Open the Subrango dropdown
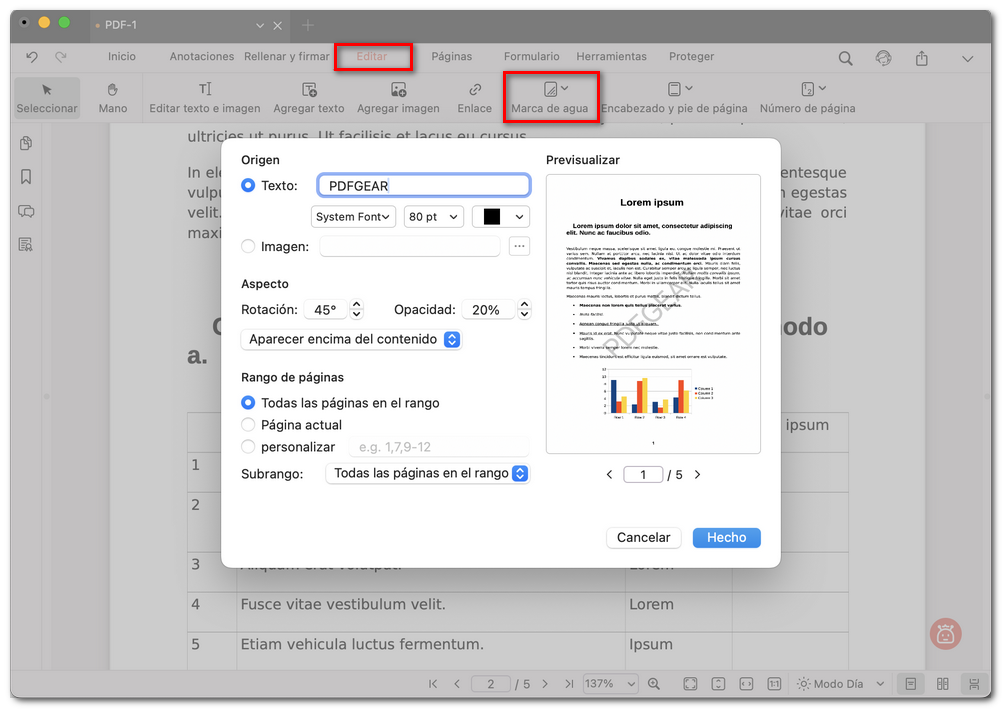Screen dimensions: 1002x709 [x=428, y=473]
